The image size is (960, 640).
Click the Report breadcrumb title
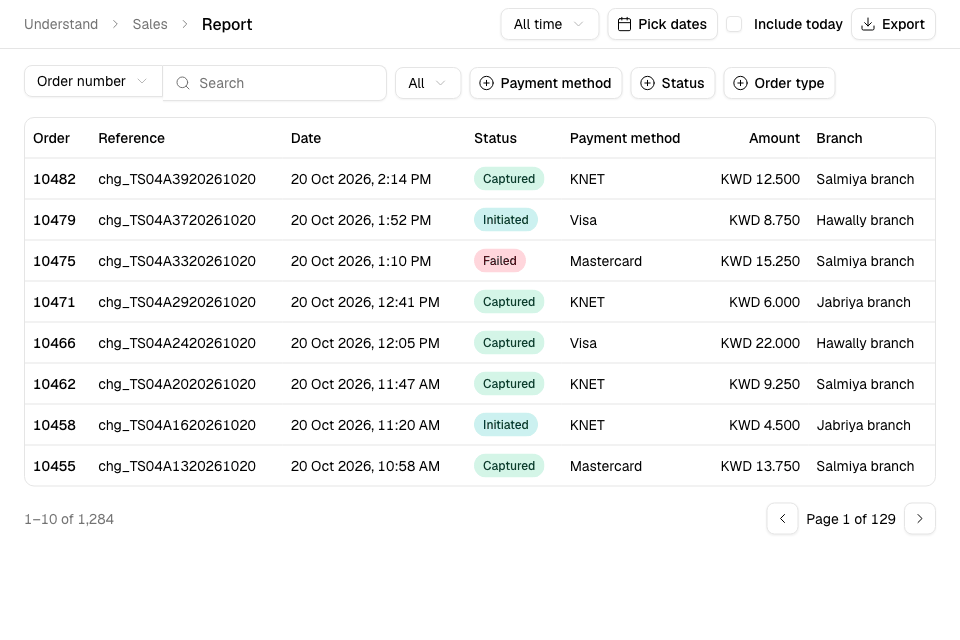(227, 24)
